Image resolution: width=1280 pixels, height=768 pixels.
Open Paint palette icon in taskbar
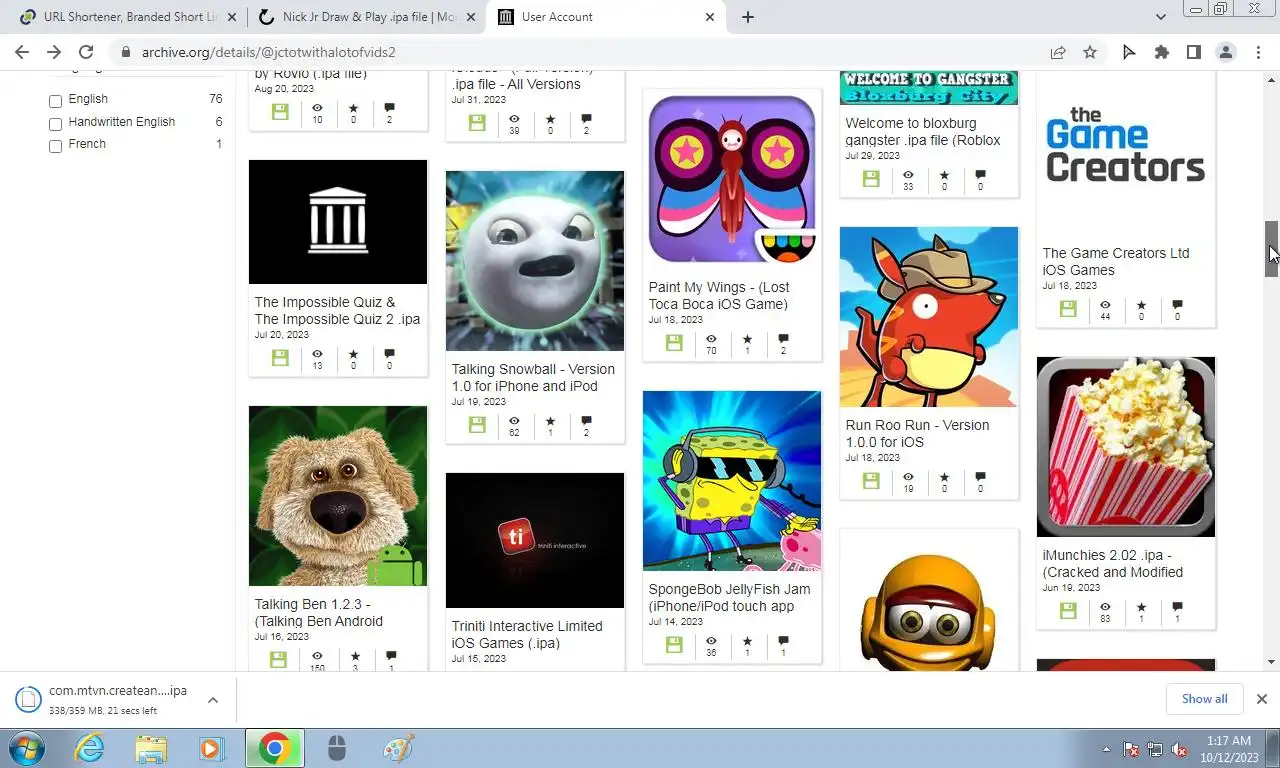coord(398,748)
